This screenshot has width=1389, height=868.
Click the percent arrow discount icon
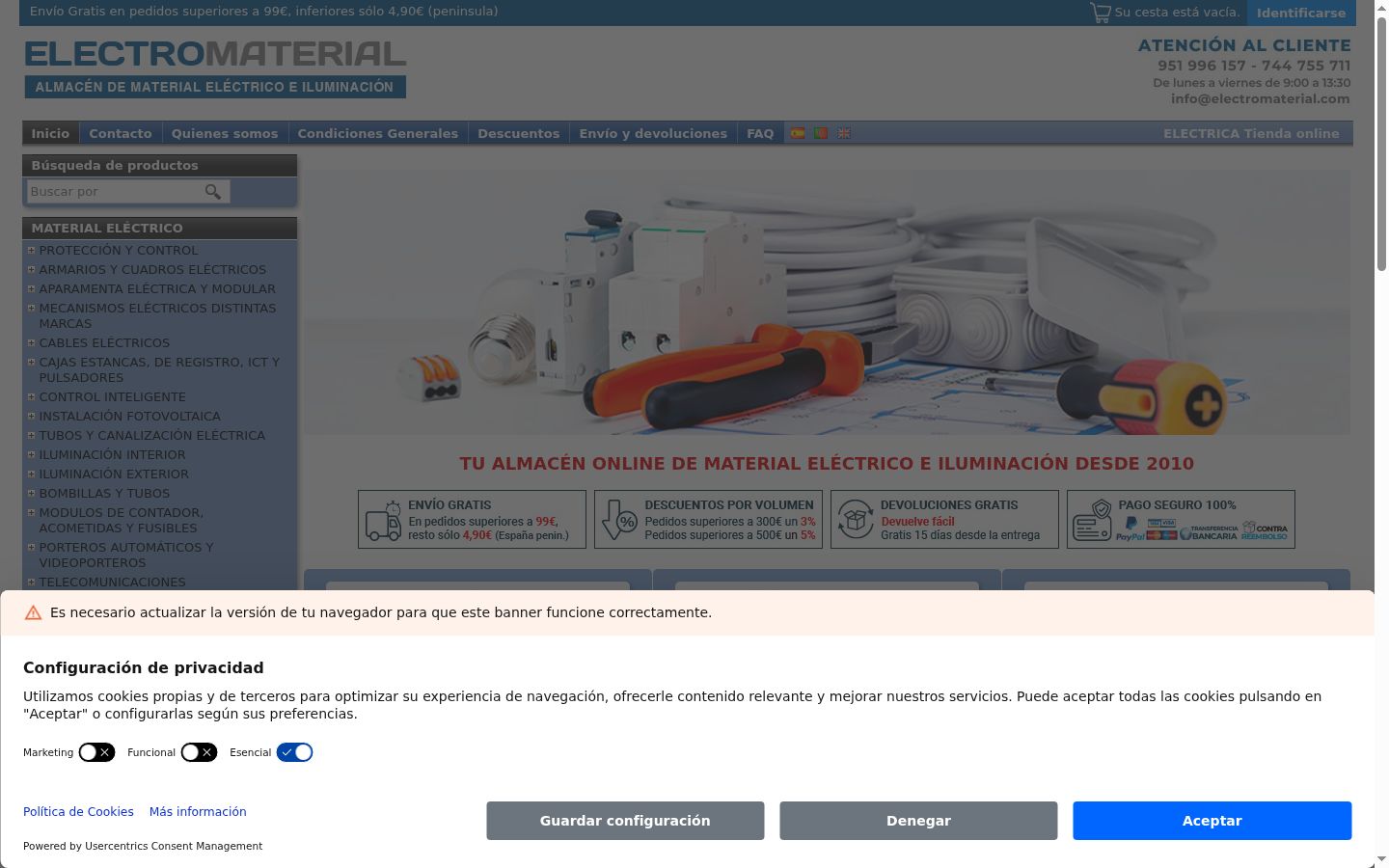click(x=619, y=521)
